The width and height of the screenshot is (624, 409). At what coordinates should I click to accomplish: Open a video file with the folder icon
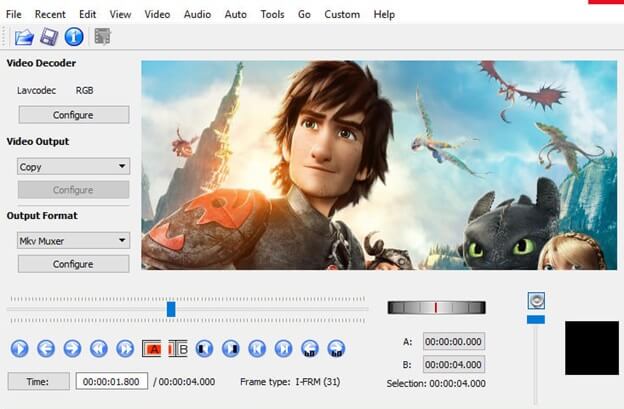tap(24, 37)
